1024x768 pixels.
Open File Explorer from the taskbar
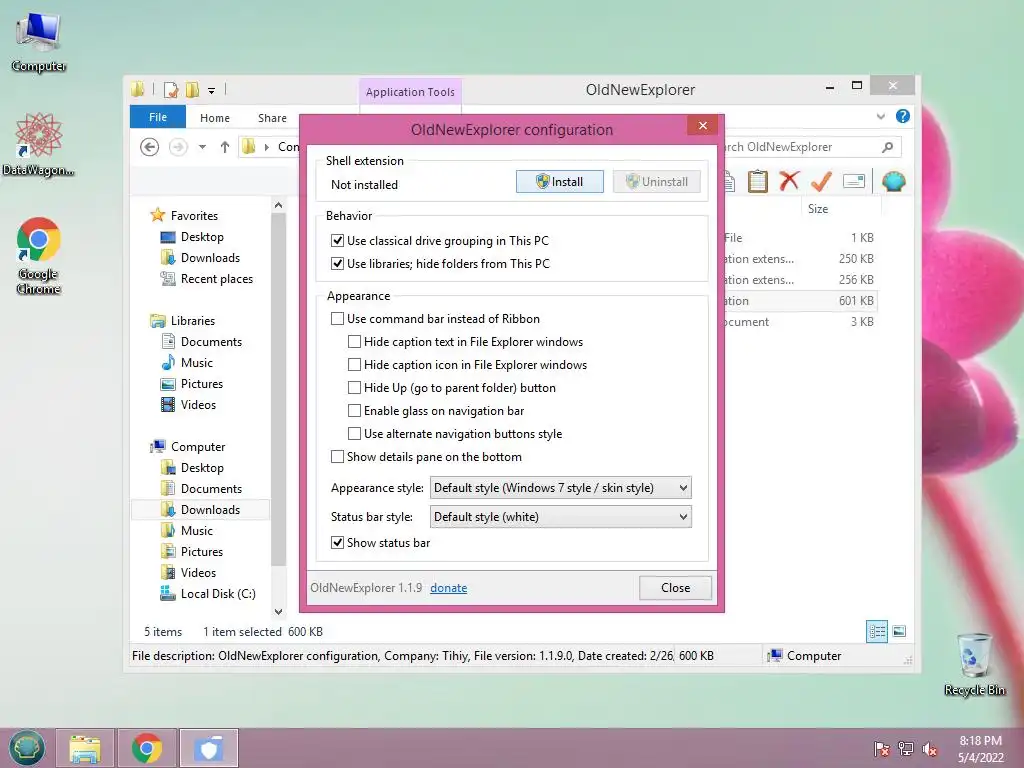[x=85, y=748]
